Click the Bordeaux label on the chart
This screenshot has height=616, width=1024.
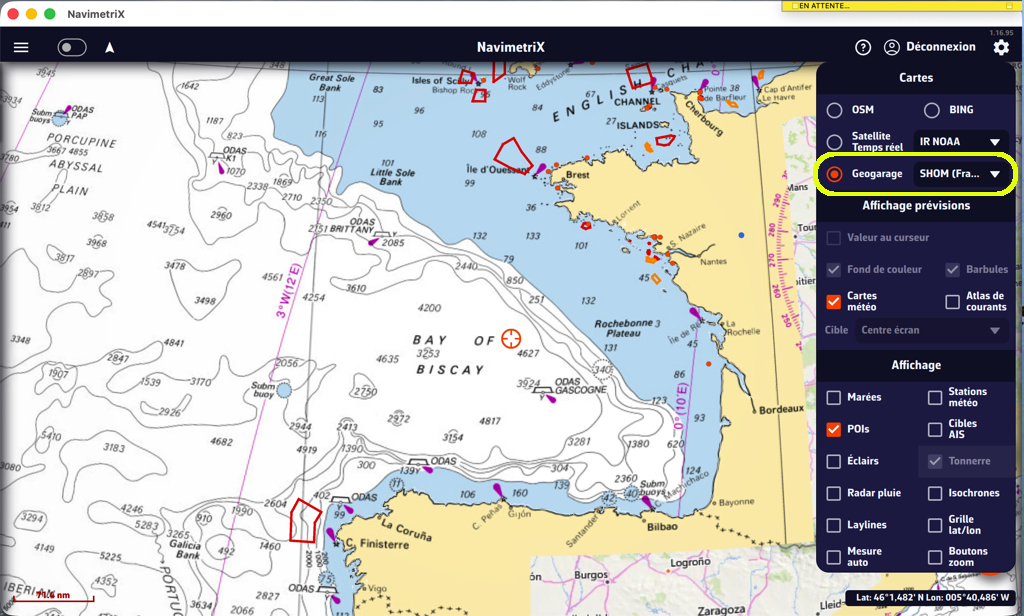click(x=782, y=409)
